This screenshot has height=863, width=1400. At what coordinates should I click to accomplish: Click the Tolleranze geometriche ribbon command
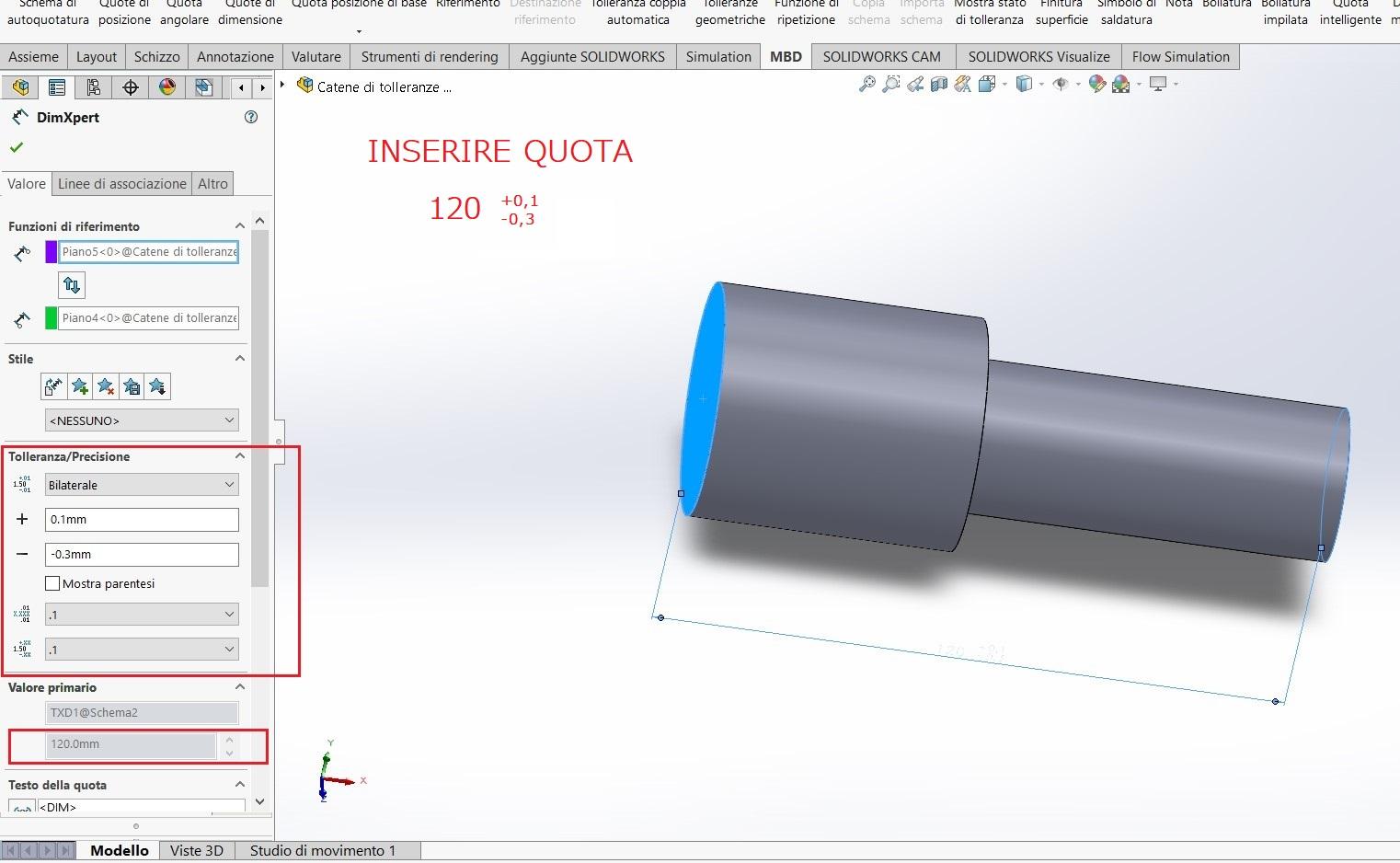730,13
